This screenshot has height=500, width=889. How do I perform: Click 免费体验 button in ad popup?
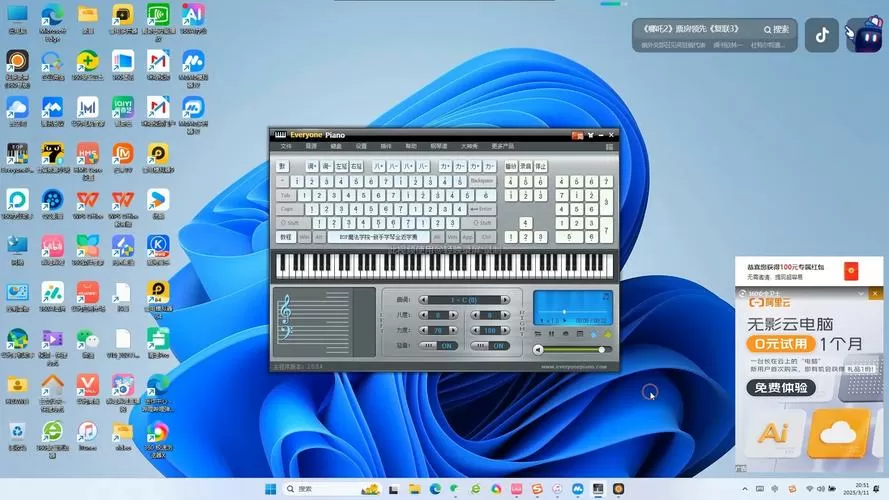(x=781, y=388)
